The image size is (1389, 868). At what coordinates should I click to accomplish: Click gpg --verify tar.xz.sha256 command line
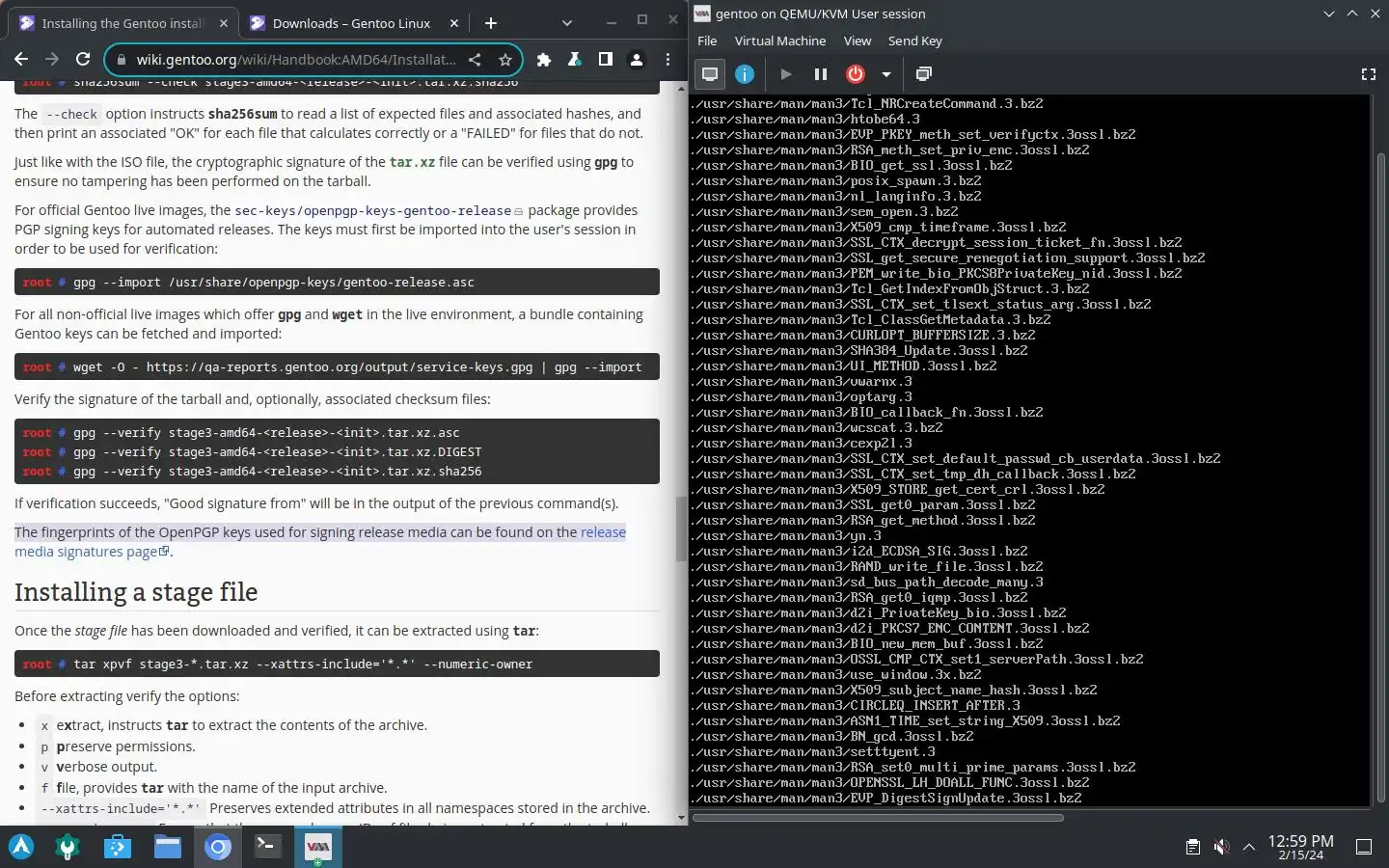252,471
